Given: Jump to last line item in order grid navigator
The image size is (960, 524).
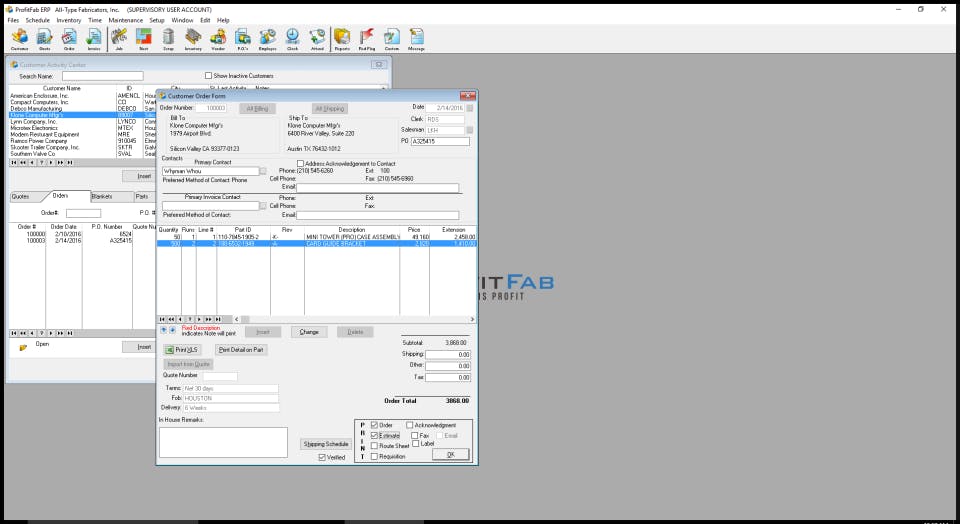Looking at the screenshot, I should click(x=218, y=320).
